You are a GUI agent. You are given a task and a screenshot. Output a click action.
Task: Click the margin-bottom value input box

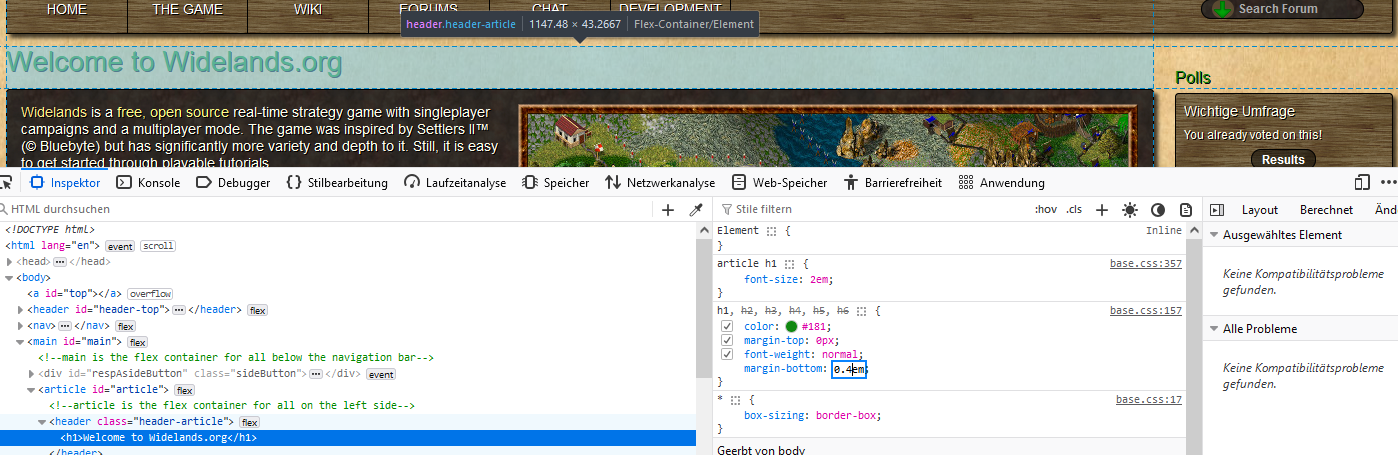pos(849,369)
